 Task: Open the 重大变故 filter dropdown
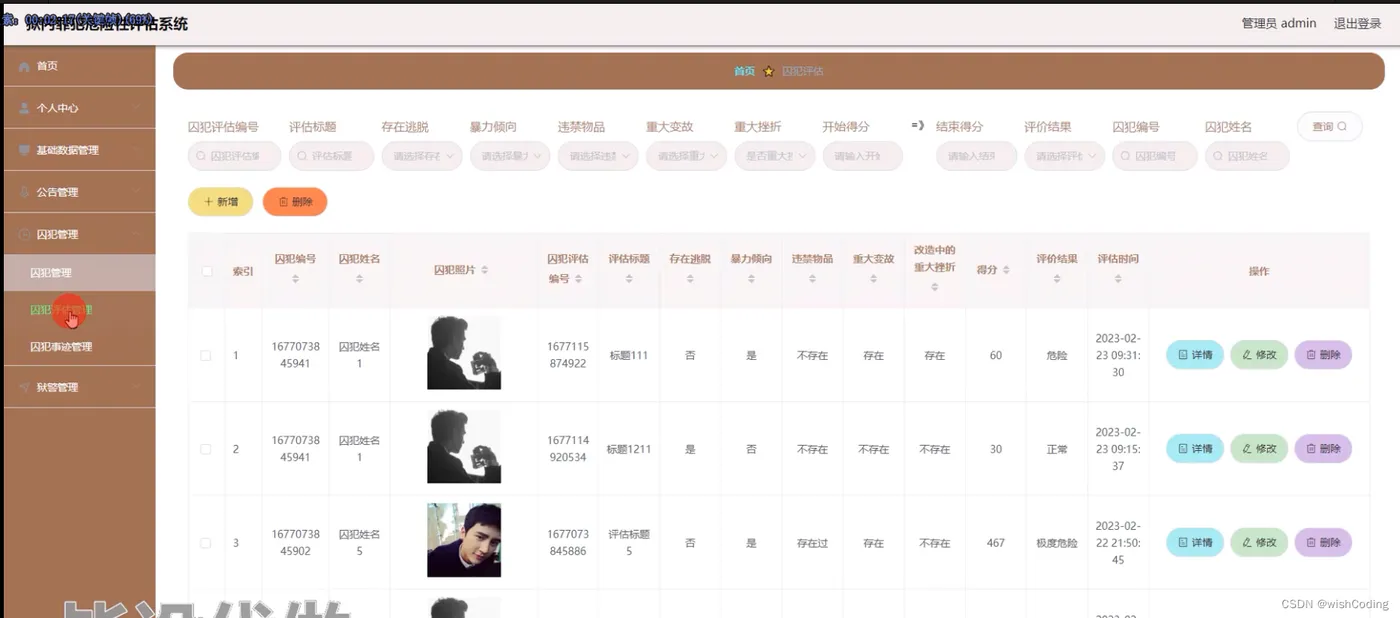click(686, 156)
